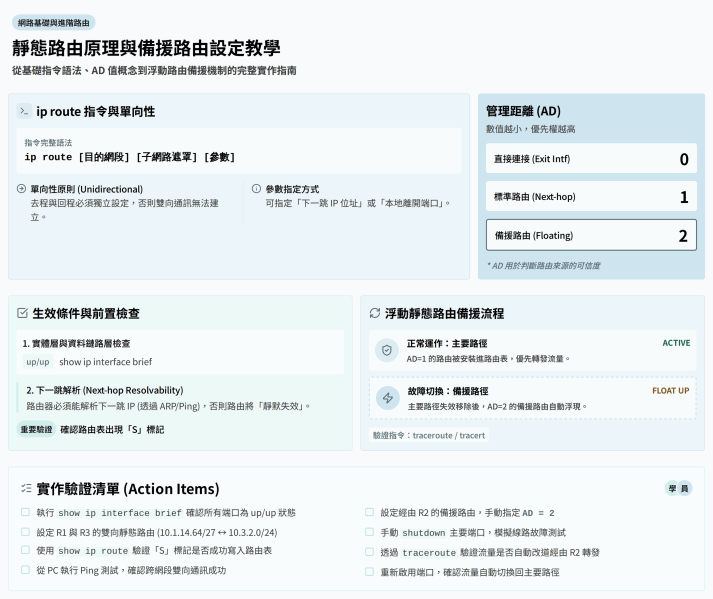The height and width of the screenshot is (599, 713).
Task: Click the up/up status chip
Action: point(38,362)
